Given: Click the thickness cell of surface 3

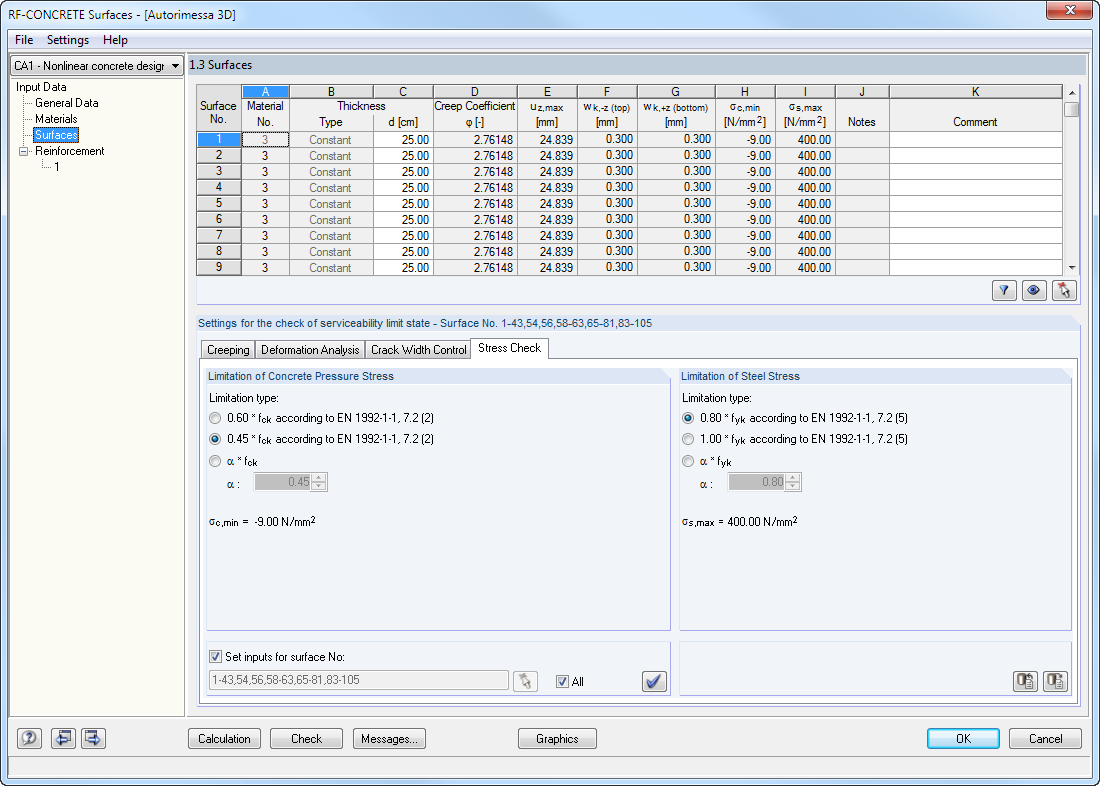Looking at the screenshot, I should [403, 172].
